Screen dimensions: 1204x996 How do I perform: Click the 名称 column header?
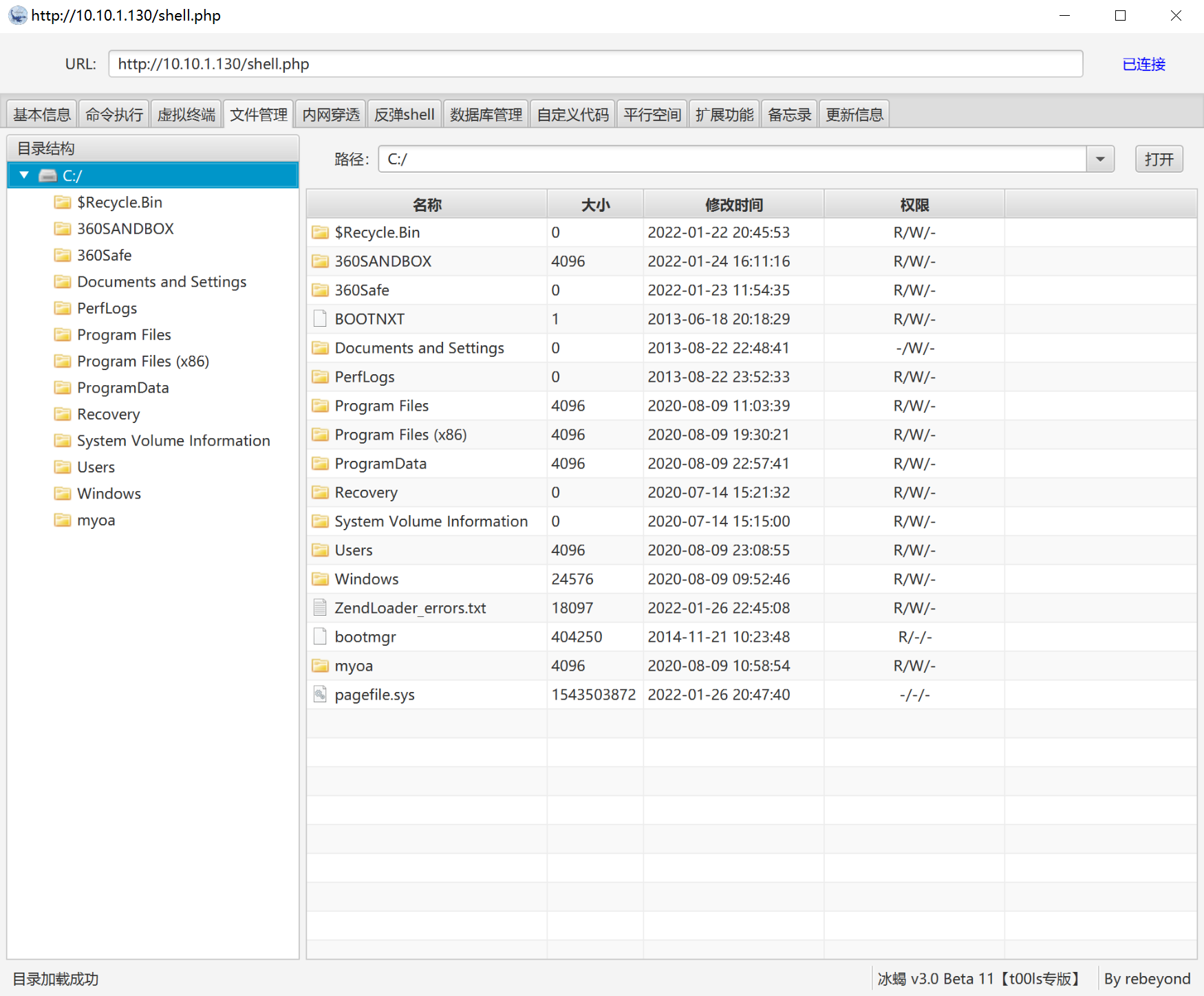pyautogui.click(x=427, y=204)
